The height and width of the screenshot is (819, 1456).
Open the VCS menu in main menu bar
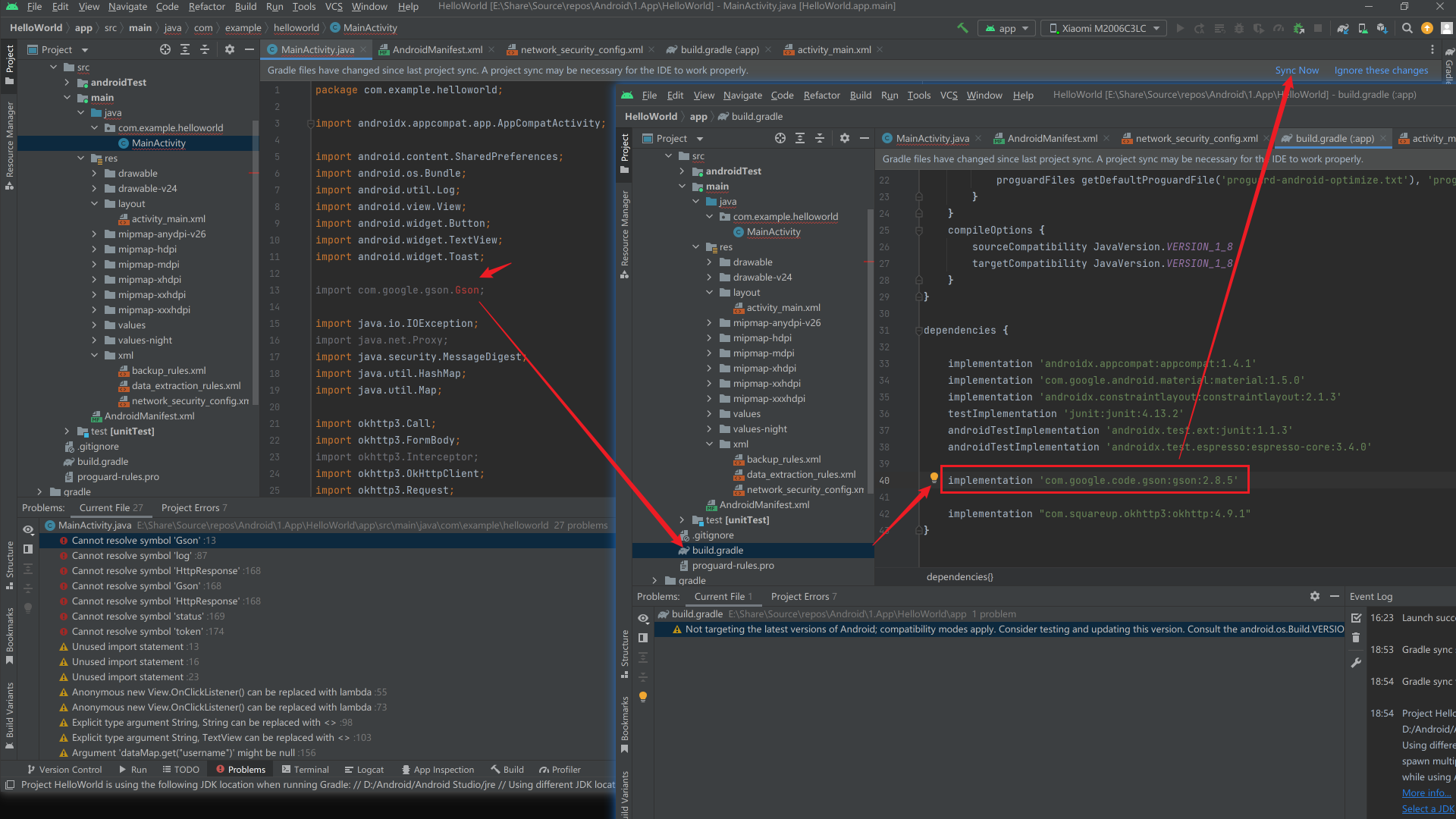click(334, 7)
